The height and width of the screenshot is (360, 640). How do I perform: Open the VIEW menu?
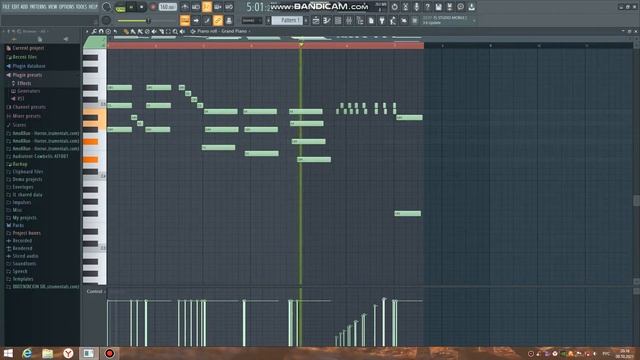[x=53, y=7]
